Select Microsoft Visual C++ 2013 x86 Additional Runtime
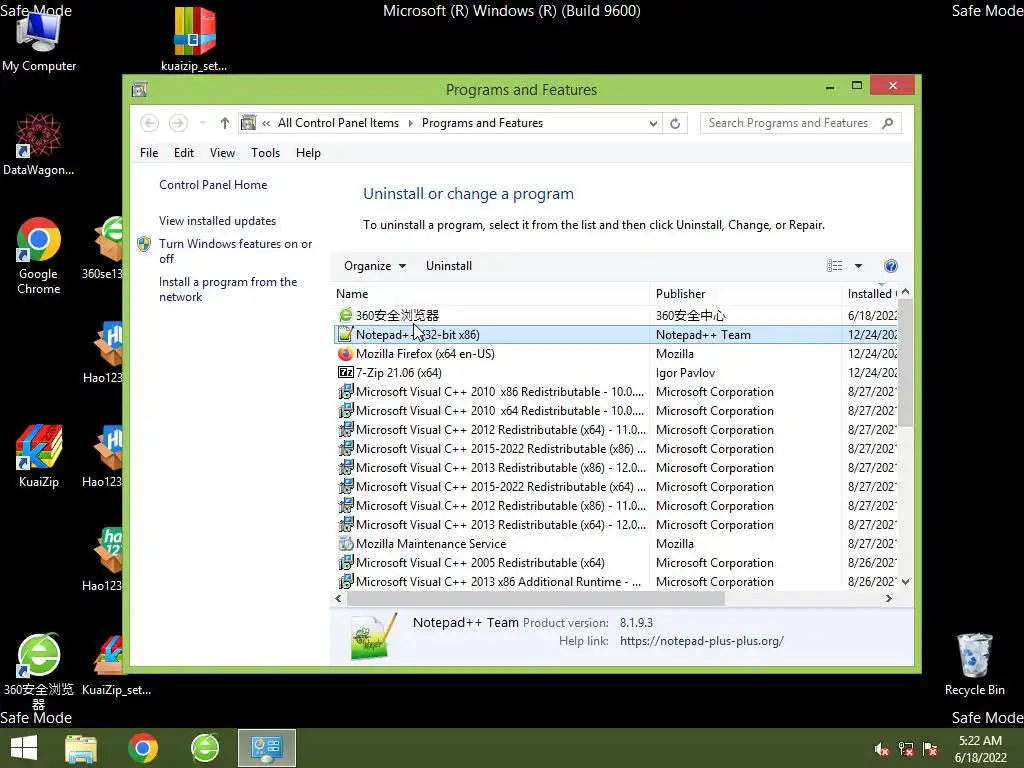Viewport: 1024px width, 768px height. pos(616,581)
